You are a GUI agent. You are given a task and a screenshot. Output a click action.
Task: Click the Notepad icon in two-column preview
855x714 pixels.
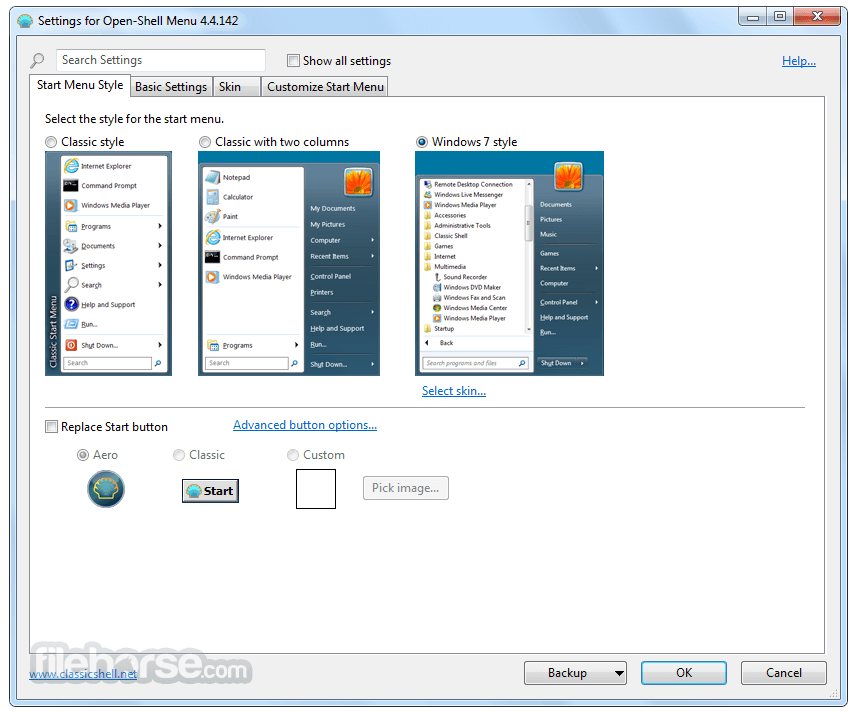[x=213, y=177]
